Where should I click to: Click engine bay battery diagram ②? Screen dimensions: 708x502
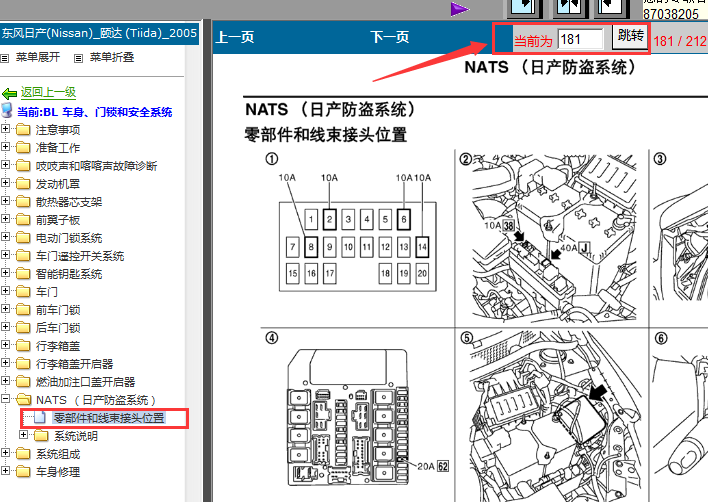tap(552, 238)
